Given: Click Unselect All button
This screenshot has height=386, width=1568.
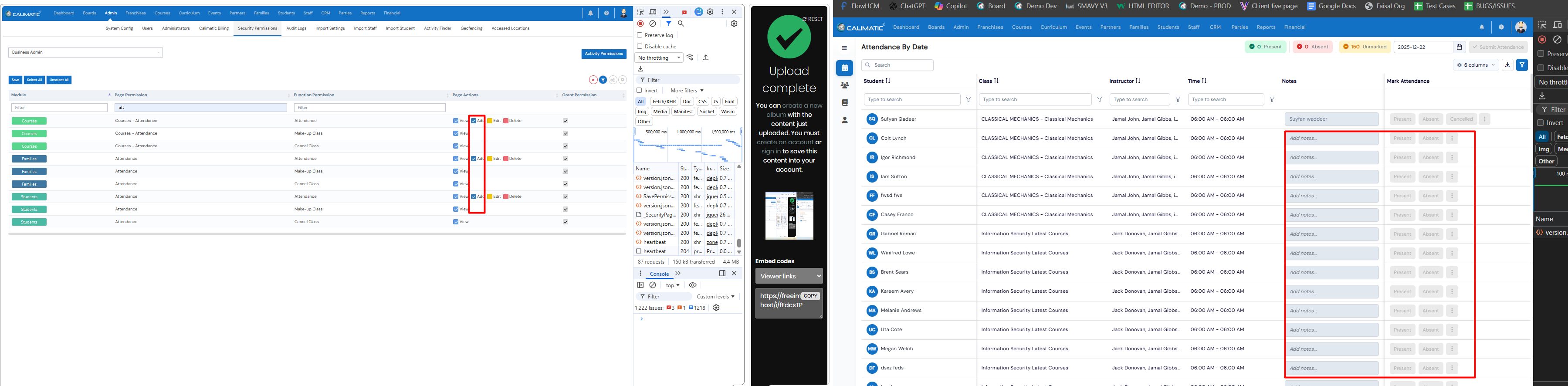Looking at the screenshot, I should [59, 80].
